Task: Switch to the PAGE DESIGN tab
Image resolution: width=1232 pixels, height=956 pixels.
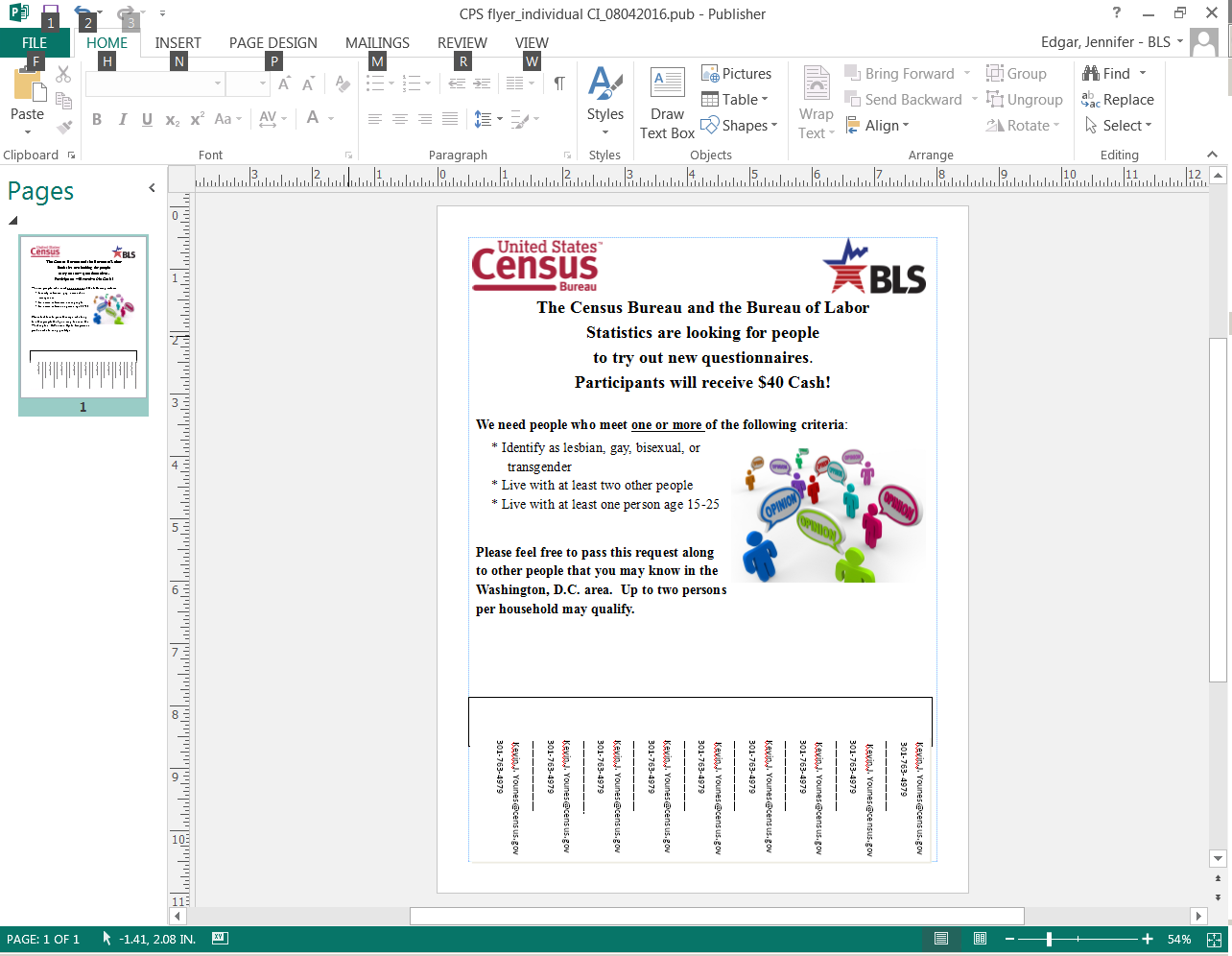Action: 272,43
